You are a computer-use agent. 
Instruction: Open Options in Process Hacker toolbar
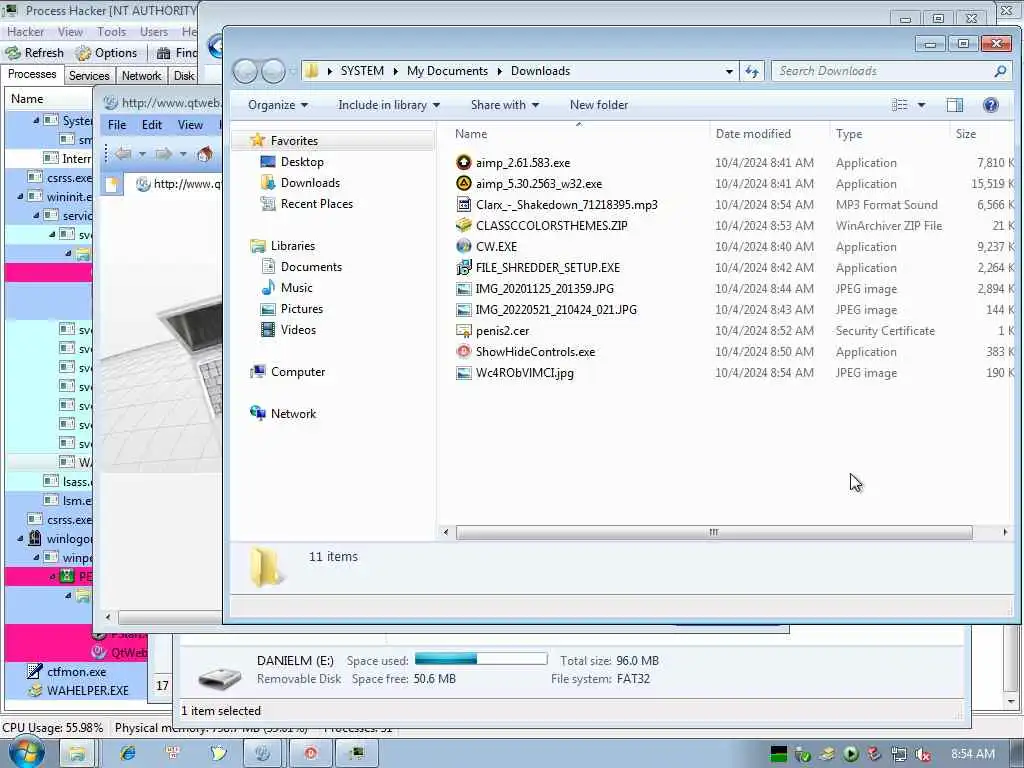click(106, 53)
